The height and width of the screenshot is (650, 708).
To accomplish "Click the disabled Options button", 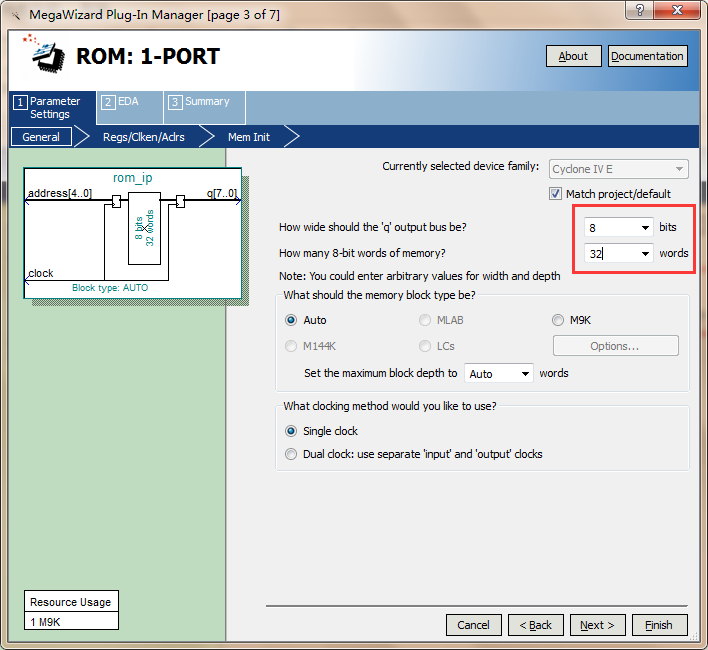I will point(615,346).
